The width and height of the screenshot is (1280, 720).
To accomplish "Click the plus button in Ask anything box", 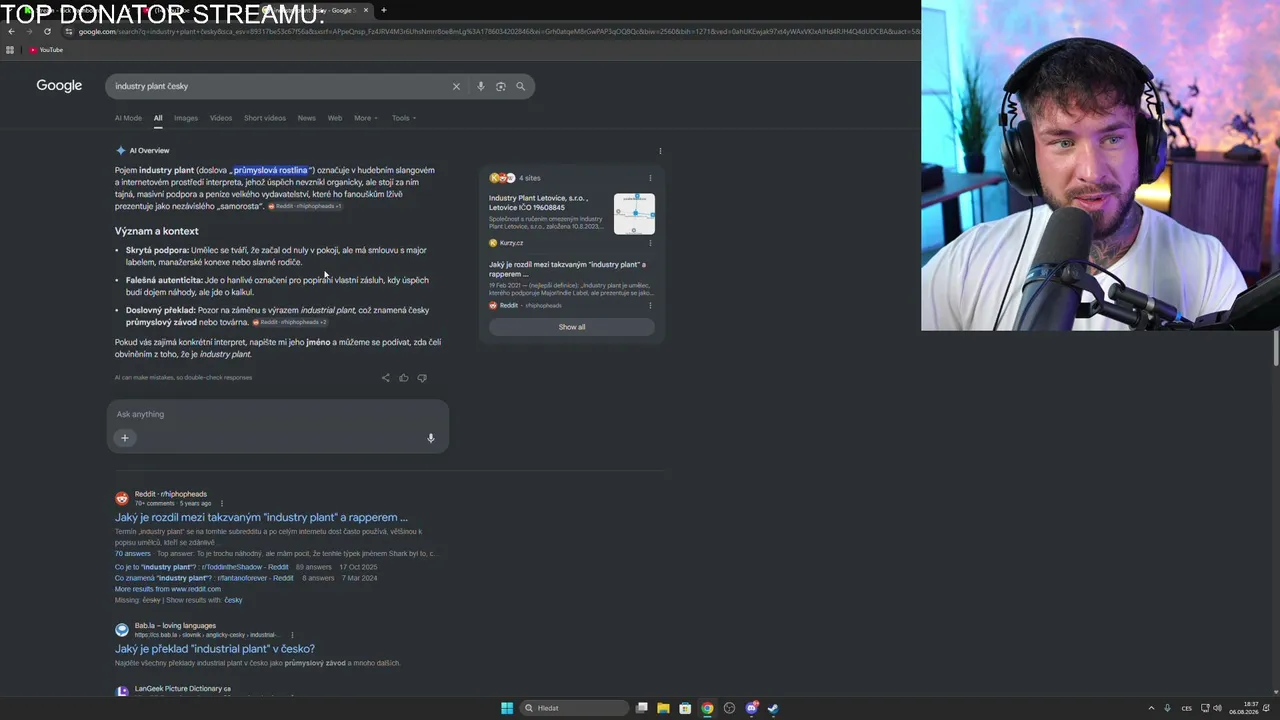I will (x=125, y=438).
